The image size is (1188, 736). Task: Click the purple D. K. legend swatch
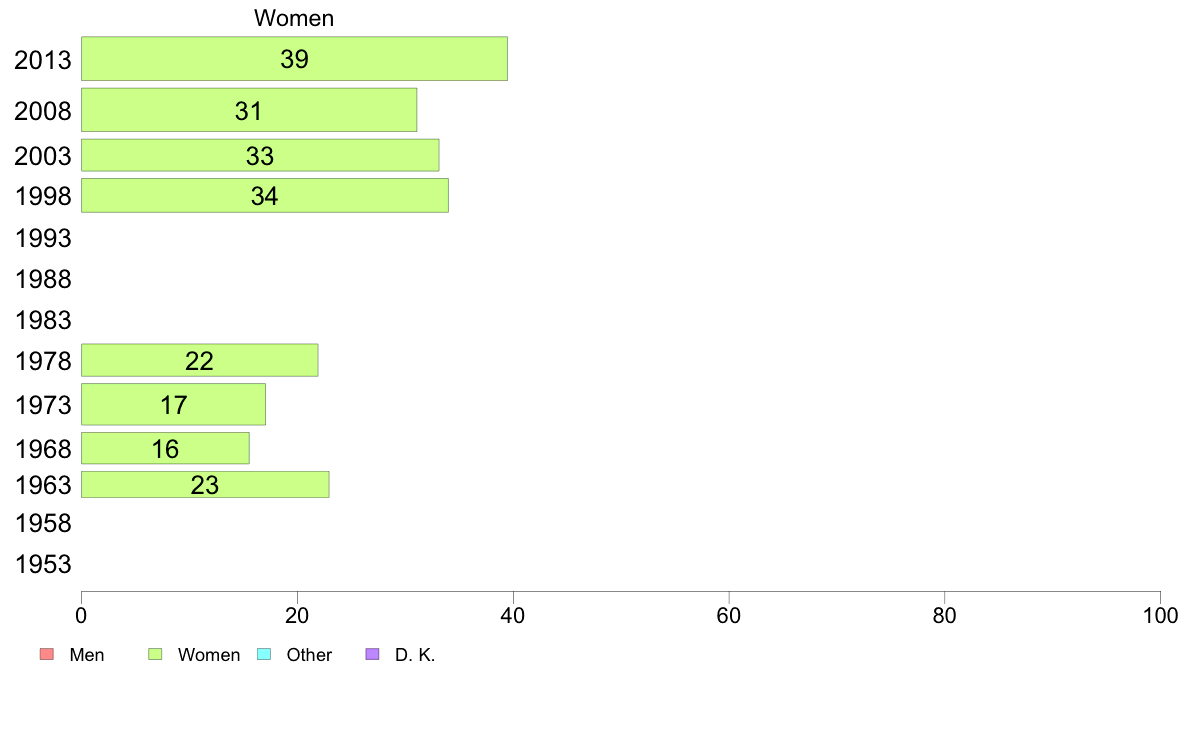tap(372, 654)
